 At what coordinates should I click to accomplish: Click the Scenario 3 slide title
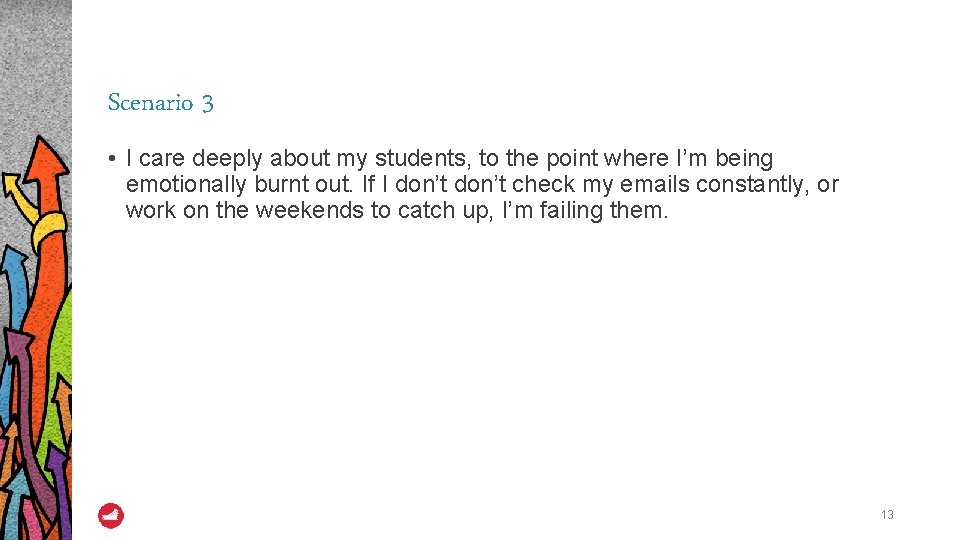(160, 103)
